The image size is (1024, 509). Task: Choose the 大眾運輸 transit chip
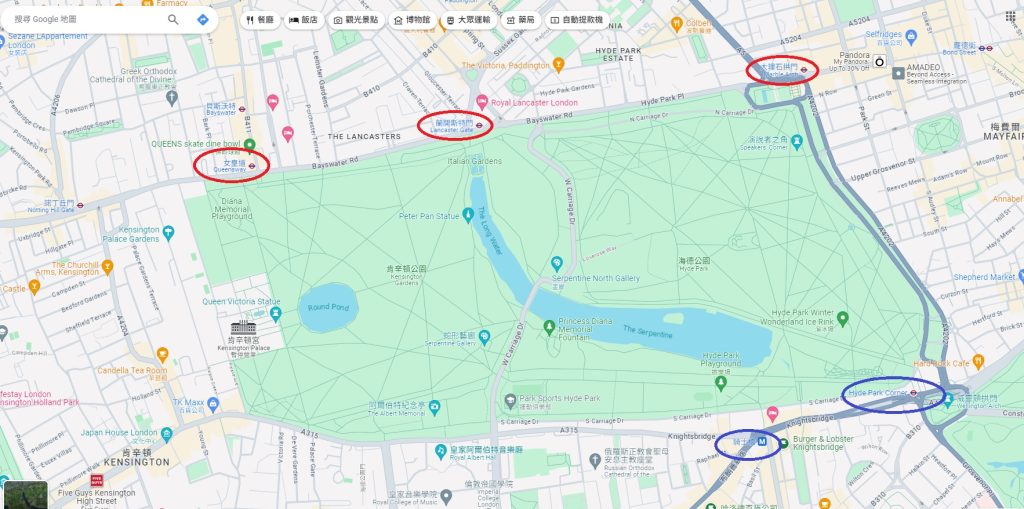point(468,20)
